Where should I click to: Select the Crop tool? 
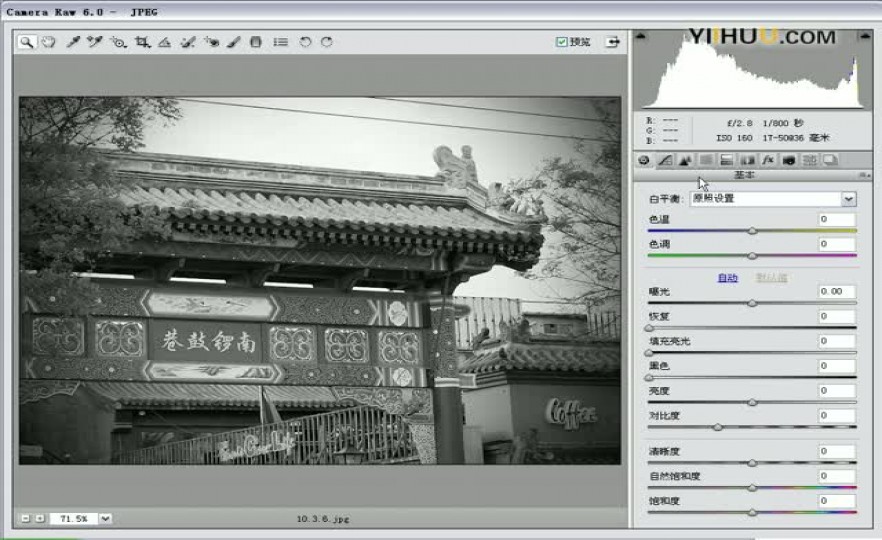click(142, 42)
